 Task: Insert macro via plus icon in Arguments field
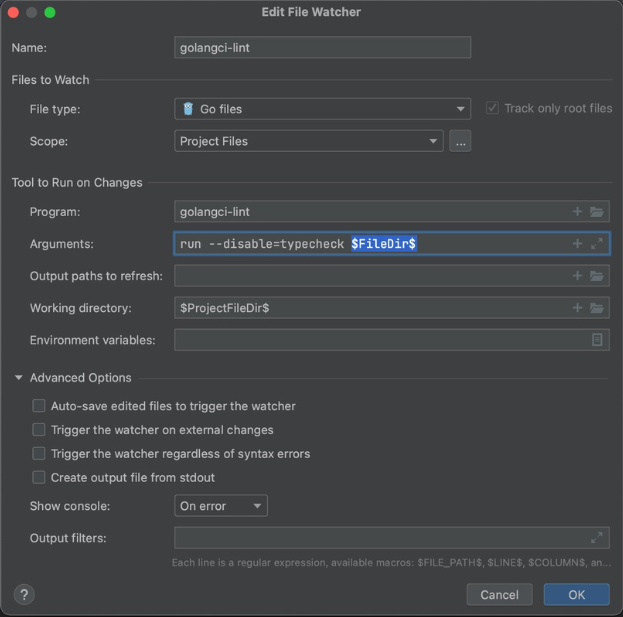[x=577, y=244]
